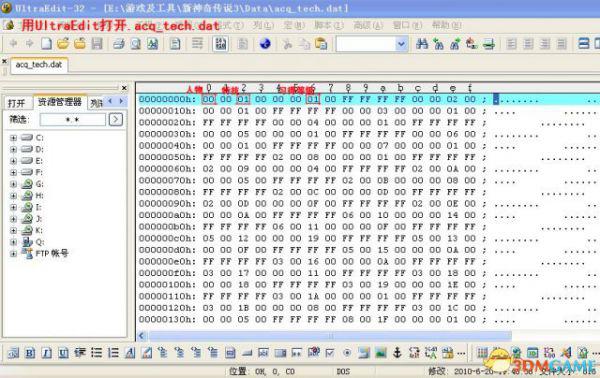Image resolution: width=600 pixels, height=378 pixels.
Task: Expand the FTP 帐号 tree node
Action: pyautogui.click(x=13, y=253)
